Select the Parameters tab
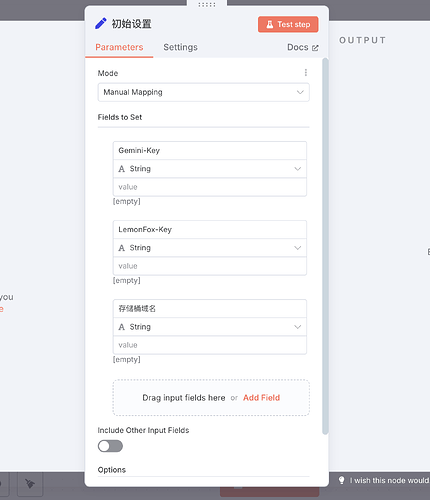The height and width of the screenshot is (500, 430). click(119, 47)
